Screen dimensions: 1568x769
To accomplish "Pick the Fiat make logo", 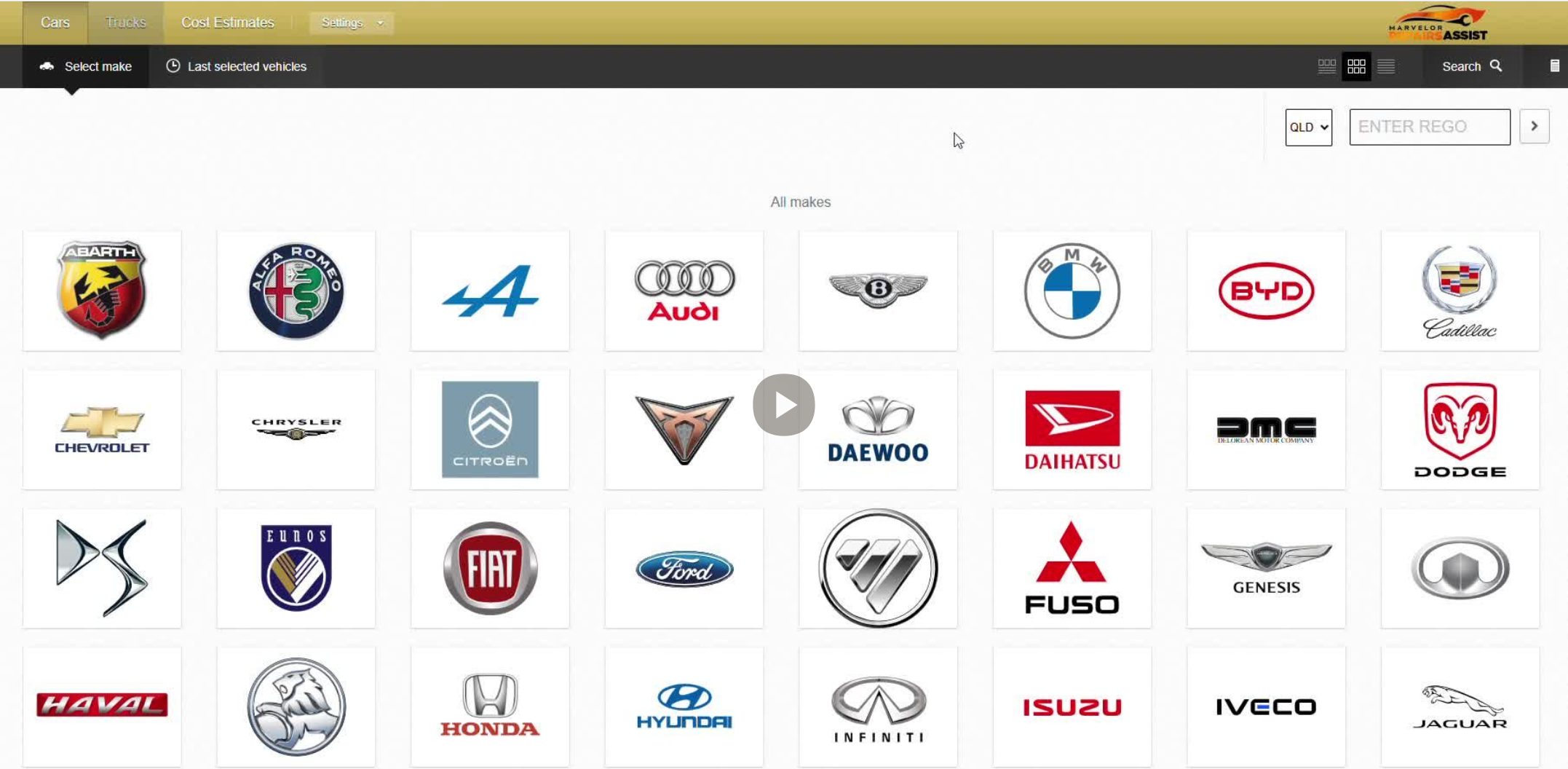I will [490, 568].
